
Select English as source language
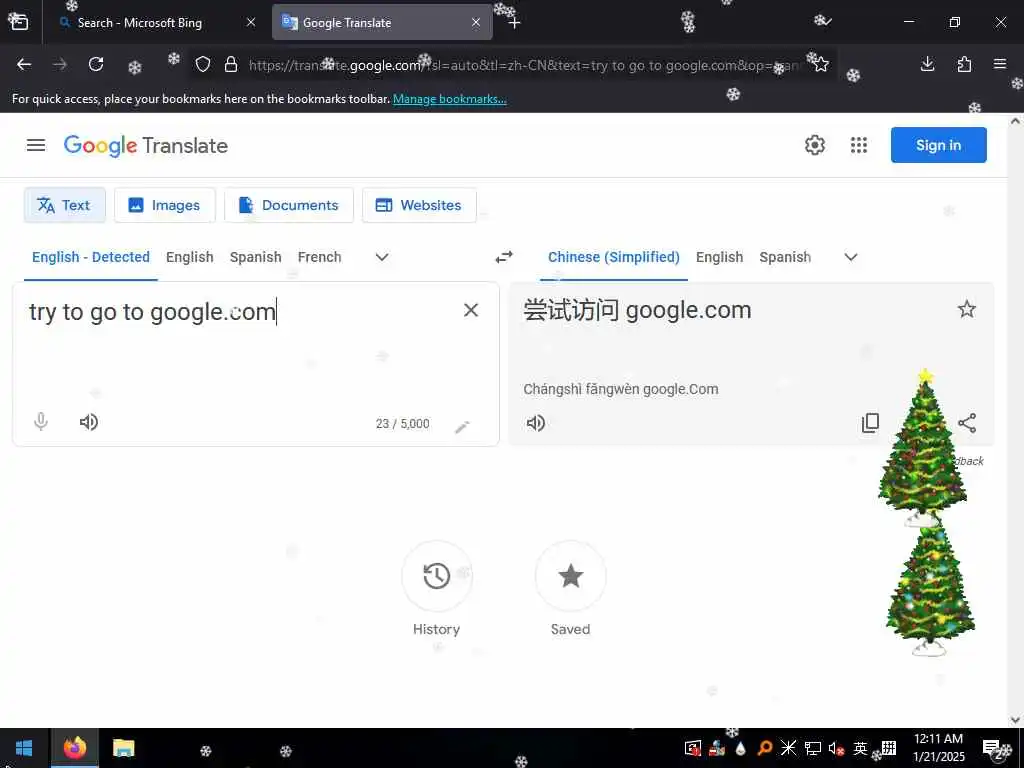pyautogui.click(x=189, y=257)
